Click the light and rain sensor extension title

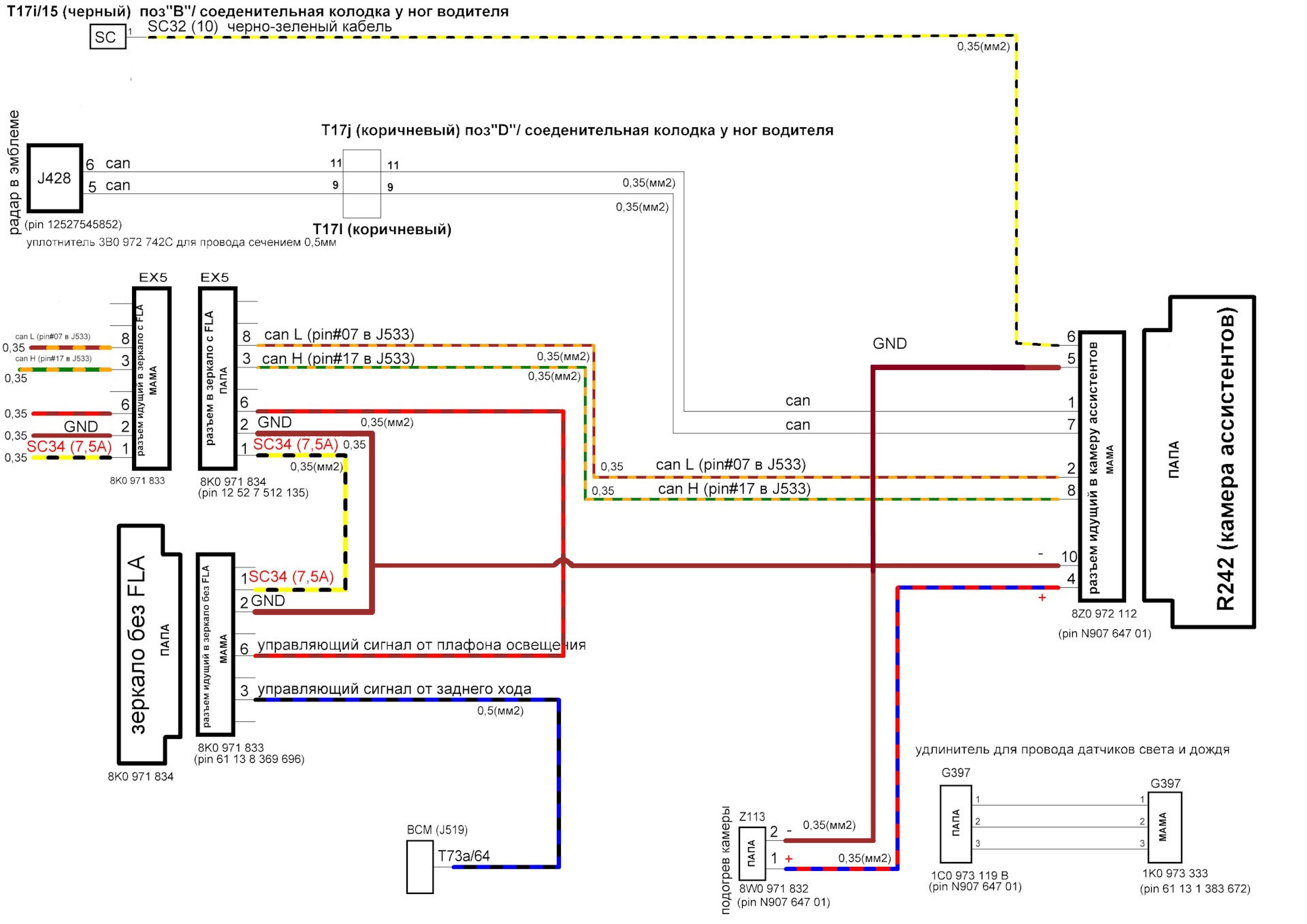pos(1071,750)
